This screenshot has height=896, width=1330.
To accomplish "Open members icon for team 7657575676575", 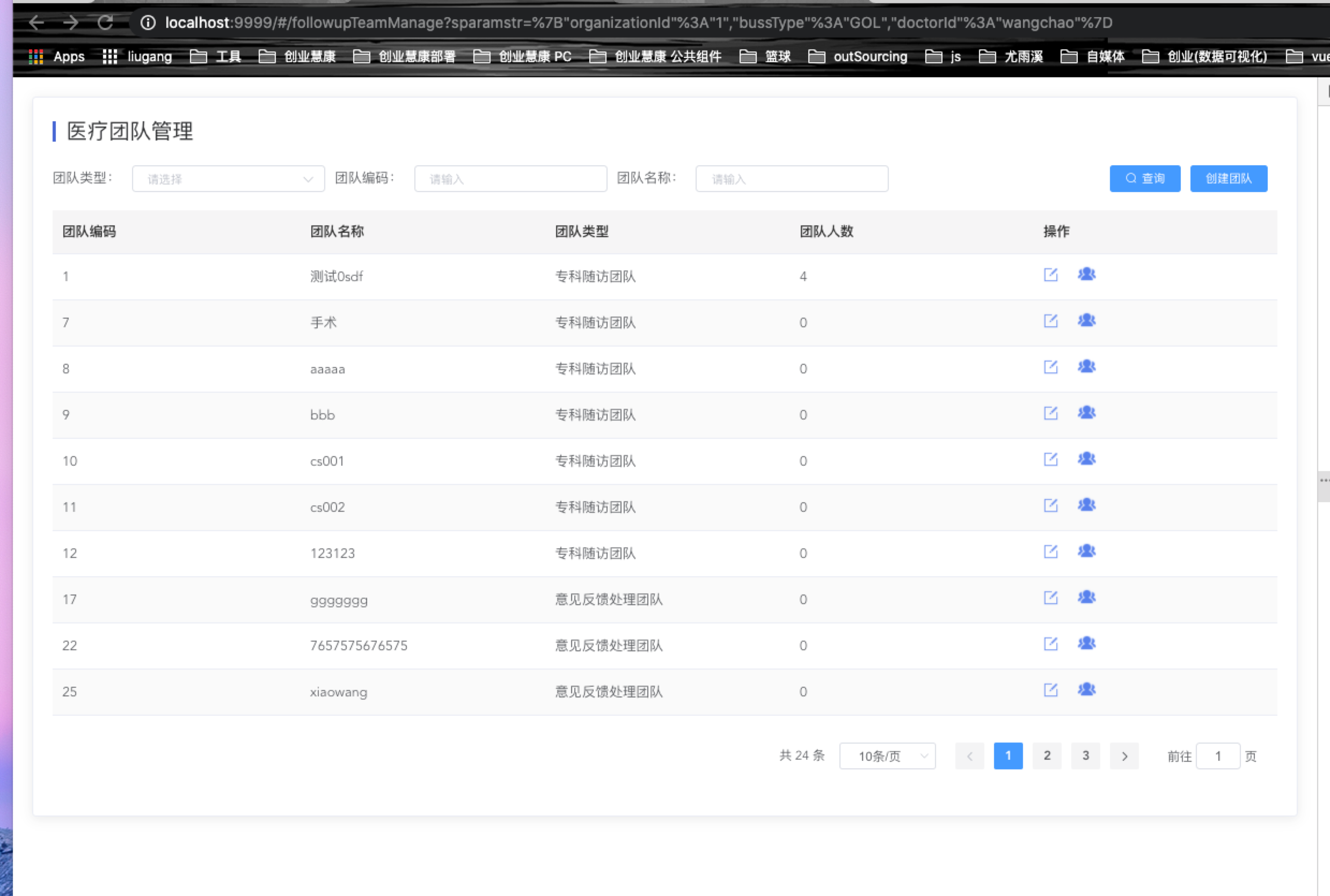I will (x=1086, y=644).
